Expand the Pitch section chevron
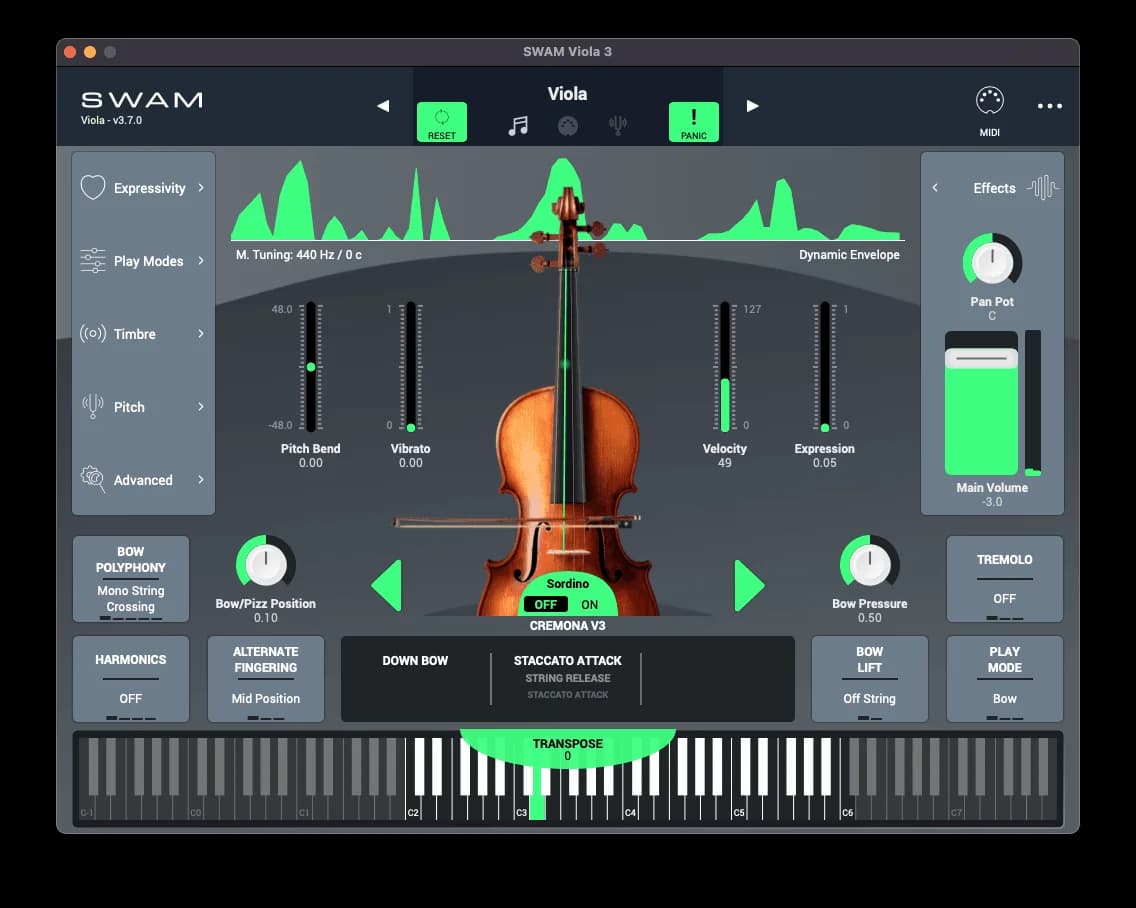The height and width of the screenshot is (908, 1136). coord(200,406)
